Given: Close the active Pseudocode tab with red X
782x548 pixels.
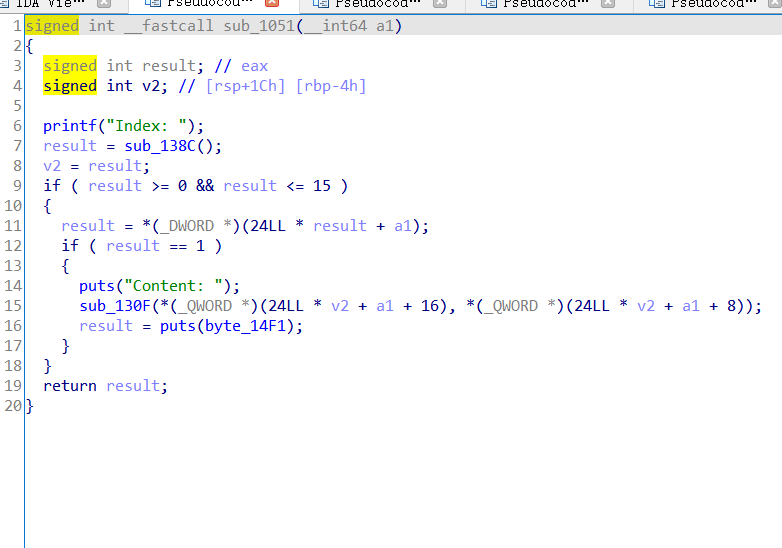Looking at the screenshot, I should pyautogui.click(x=271, y=4).
